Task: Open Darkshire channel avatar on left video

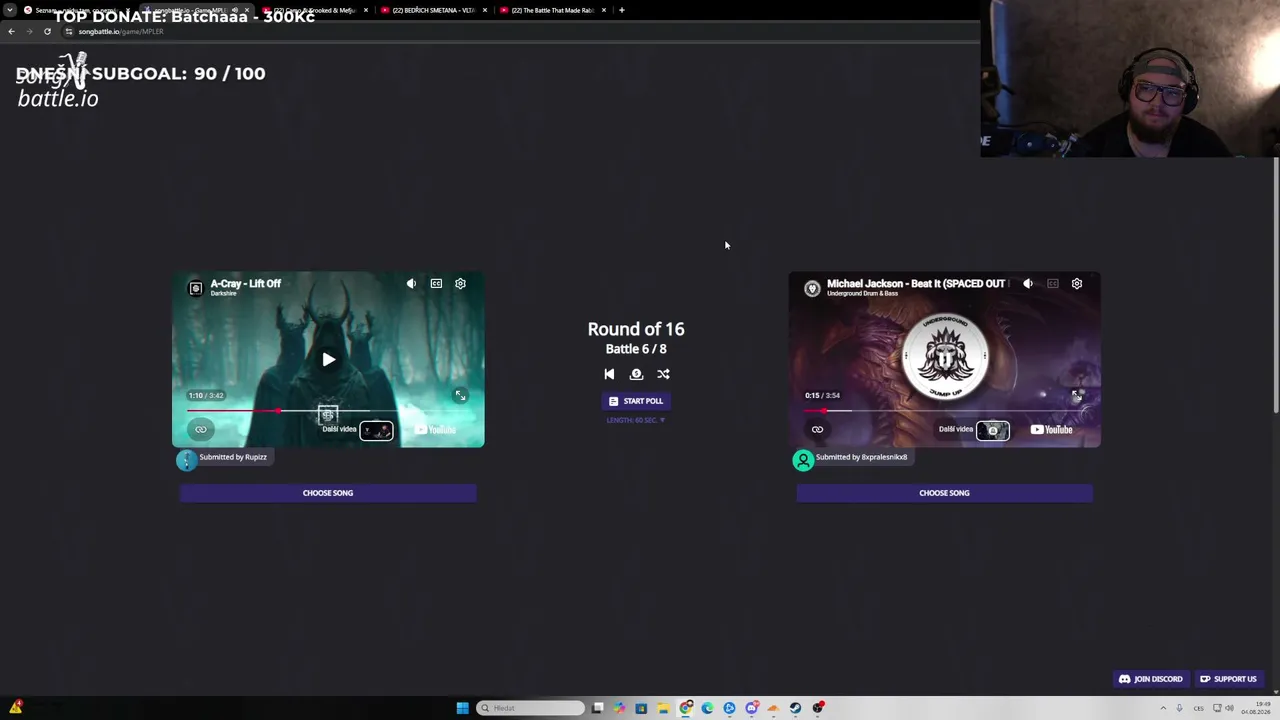Action: click(196, 288)
